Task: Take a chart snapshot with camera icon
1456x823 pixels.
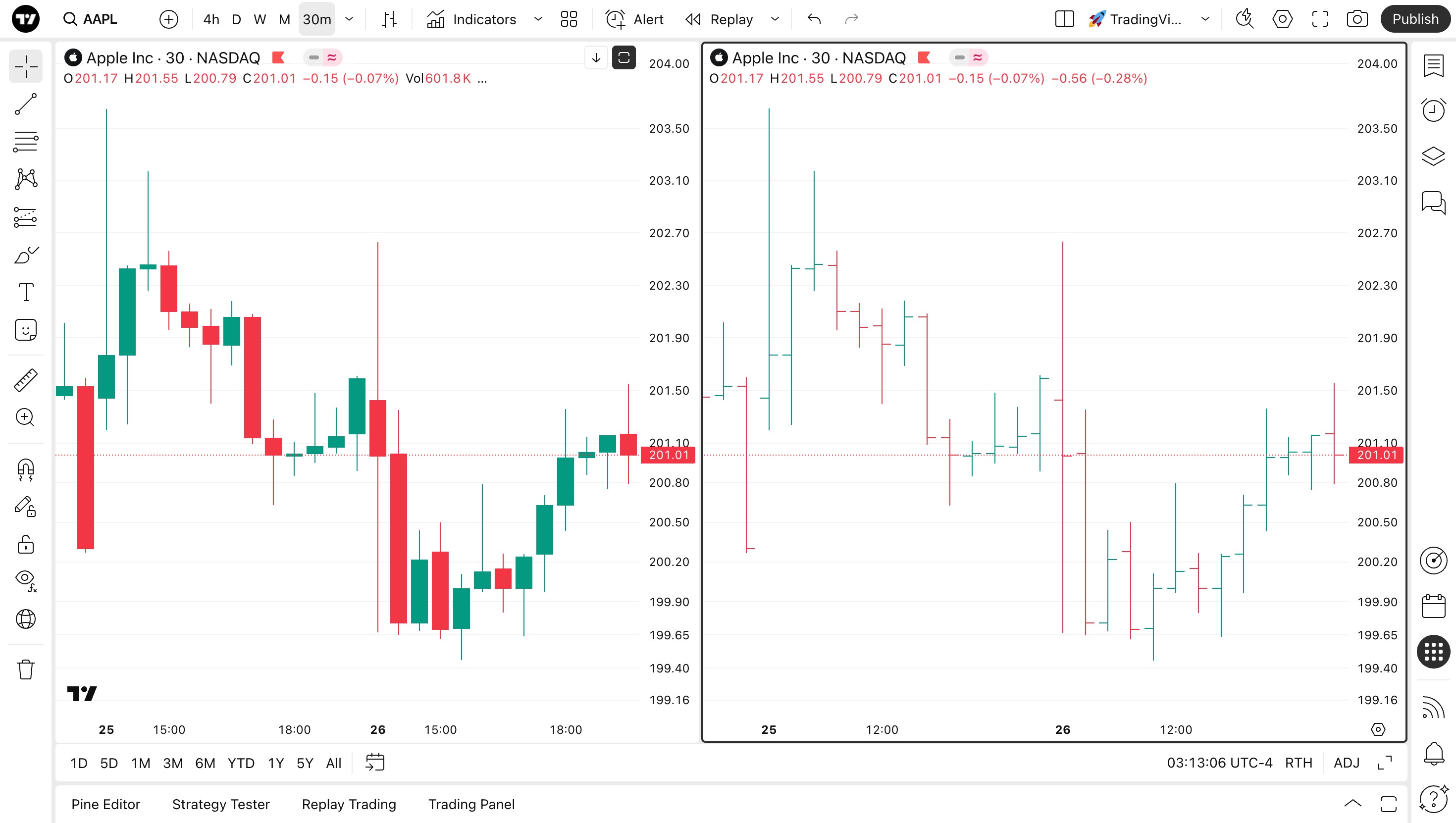Action: click(1356, 19)
